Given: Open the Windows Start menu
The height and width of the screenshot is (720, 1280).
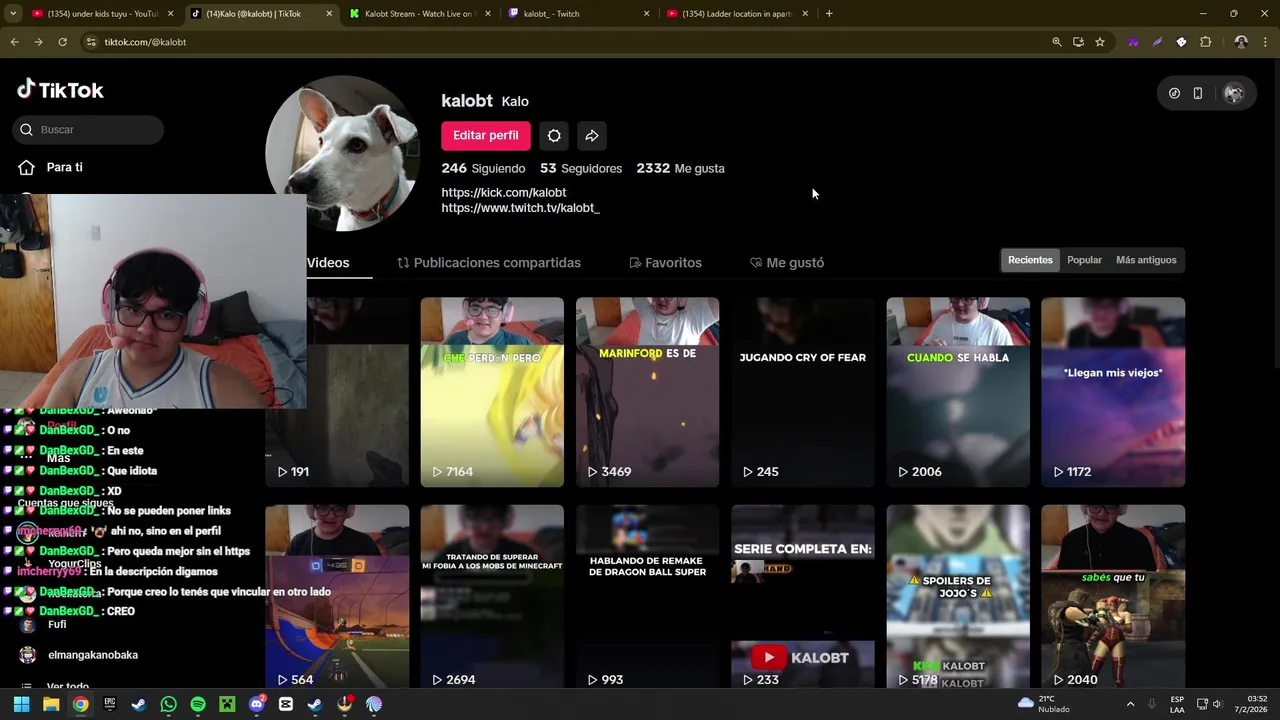Looking at the screenshot, I should pyautogui.click(x=21, y=704).
